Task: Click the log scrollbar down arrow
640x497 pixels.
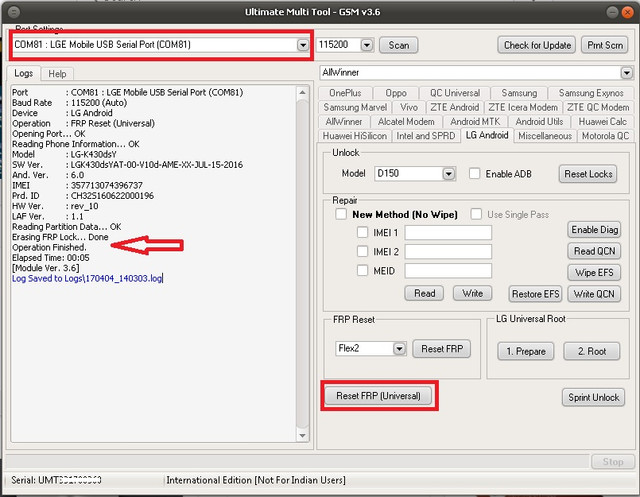Action: 302,435
